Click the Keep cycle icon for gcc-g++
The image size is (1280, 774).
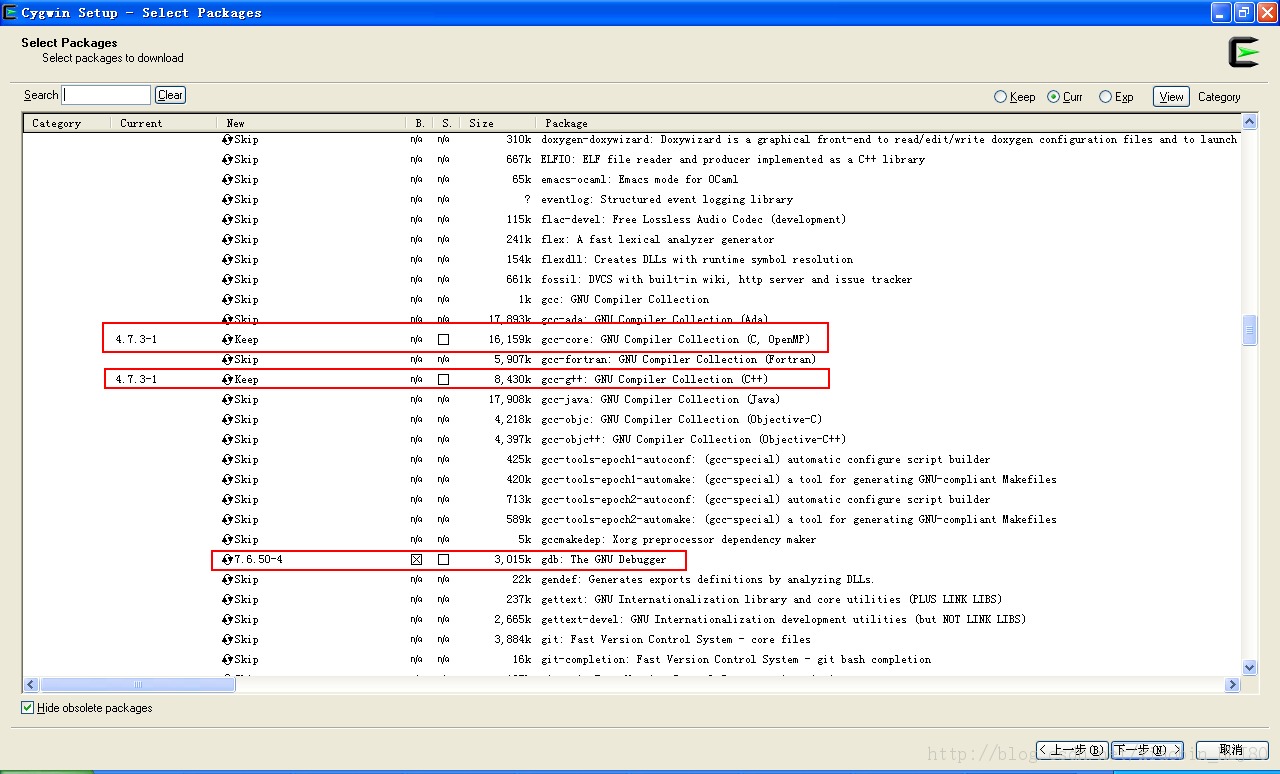point(228,379)
